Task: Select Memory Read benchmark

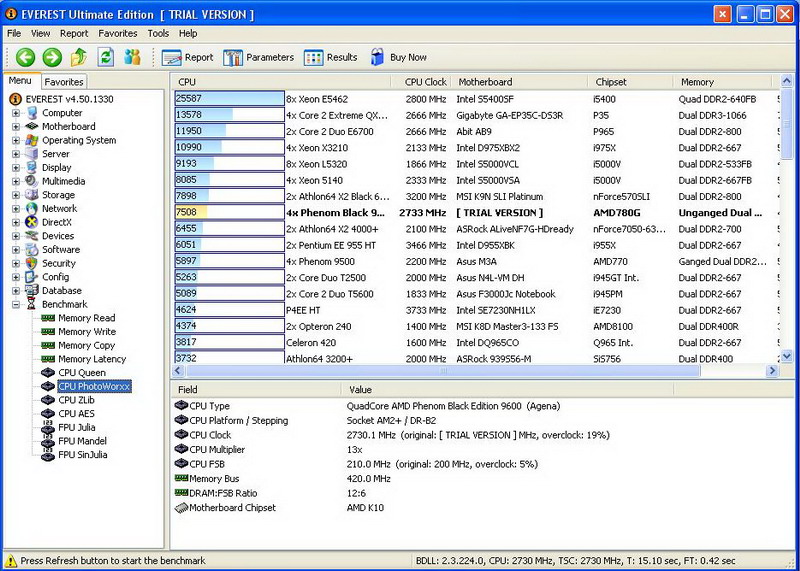Action: (87, 318)
